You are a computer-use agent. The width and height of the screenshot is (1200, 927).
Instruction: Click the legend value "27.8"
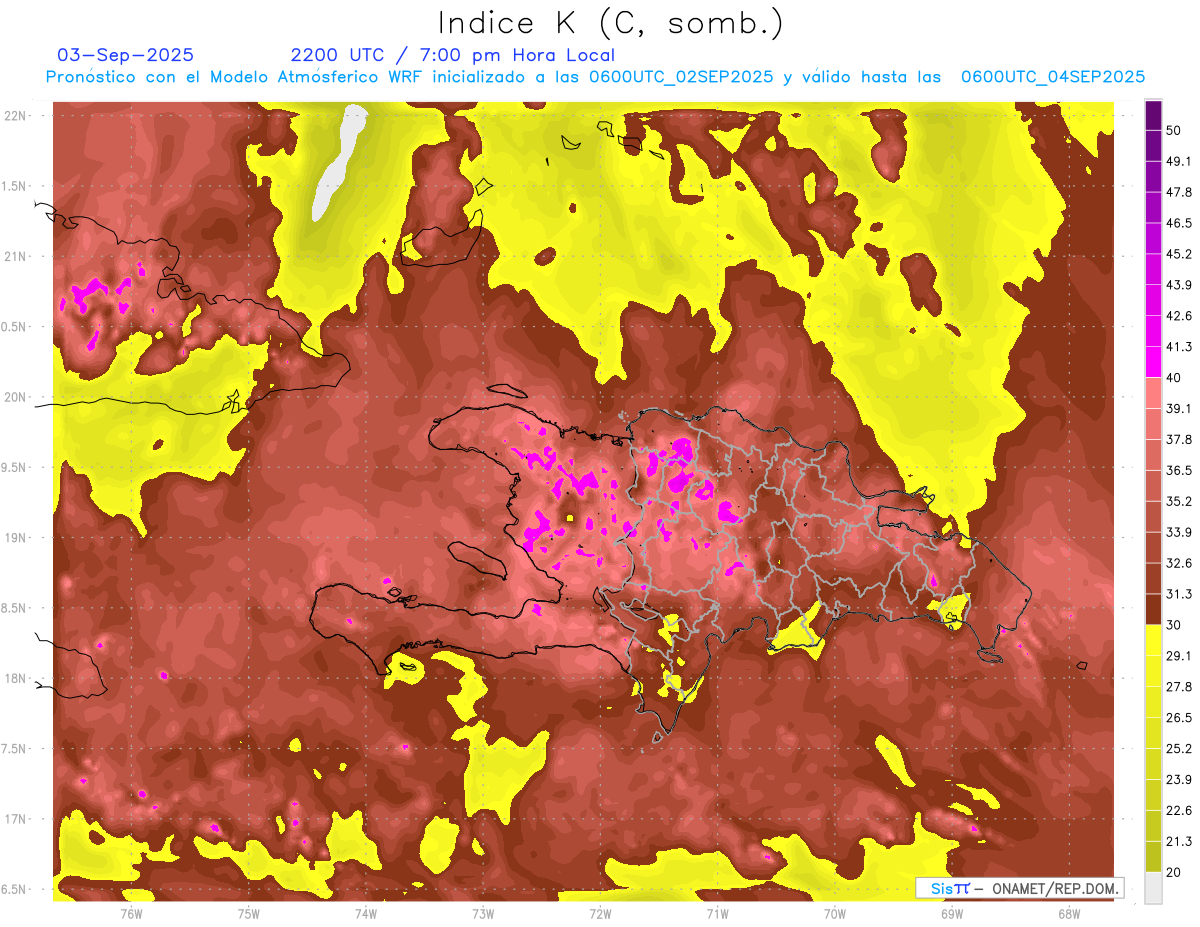click(x=1178, y=686)
